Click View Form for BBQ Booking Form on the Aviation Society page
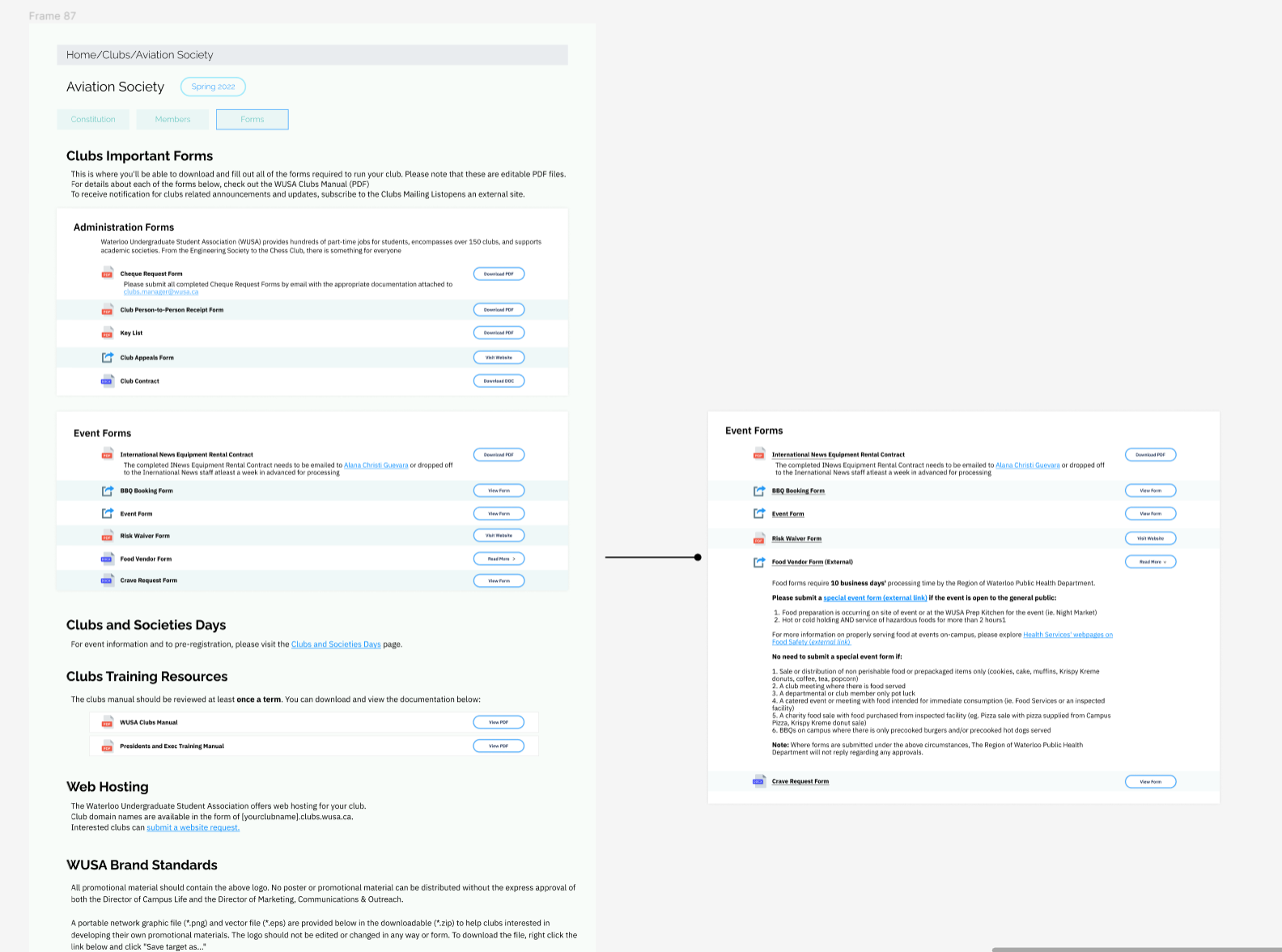The image size is (1282, 952). [499, 491]
